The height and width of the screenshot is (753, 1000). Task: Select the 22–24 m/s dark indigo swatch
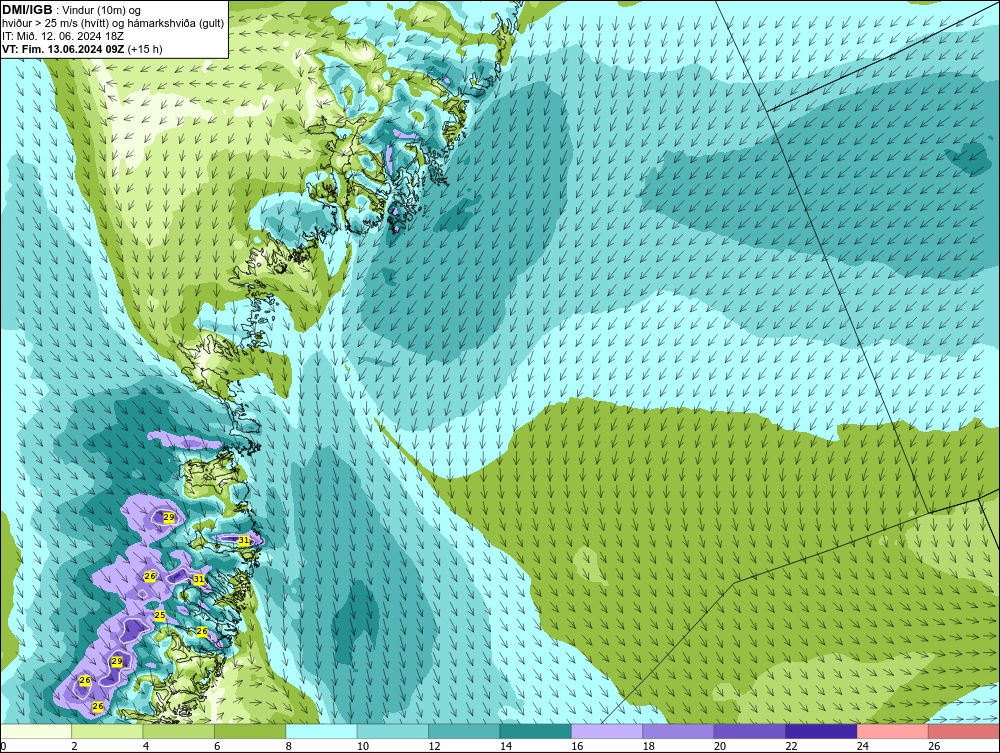[821, 731]
